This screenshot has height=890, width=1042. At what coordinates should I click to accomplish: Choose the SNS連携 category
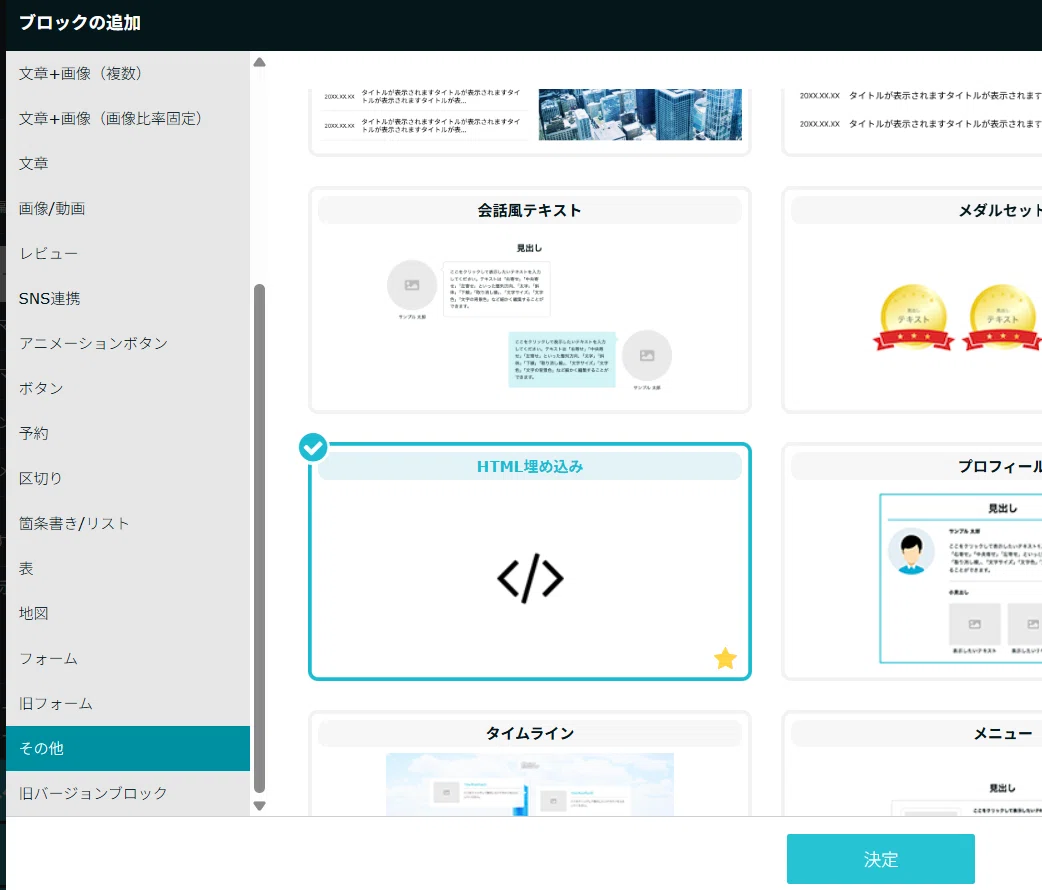point(128,298)
